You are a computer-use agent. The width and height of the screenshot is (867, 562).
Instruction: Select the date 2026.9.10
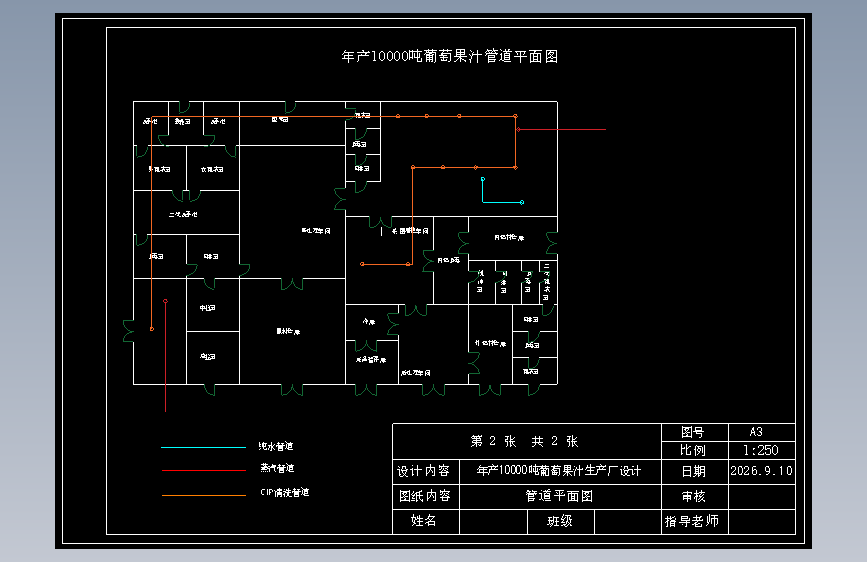(761, 471)
